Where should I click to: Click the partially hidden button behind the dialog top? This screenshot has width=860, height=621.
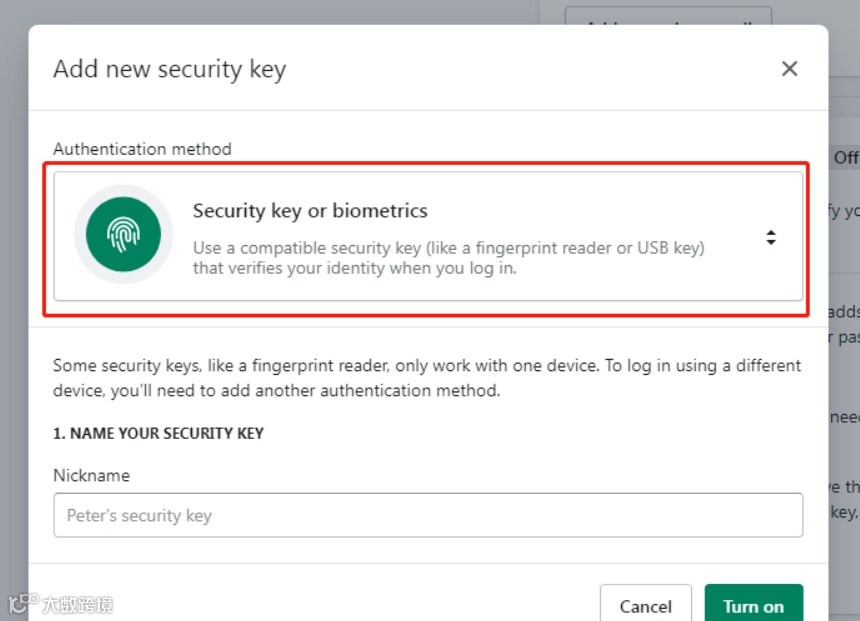pos(667,15)
